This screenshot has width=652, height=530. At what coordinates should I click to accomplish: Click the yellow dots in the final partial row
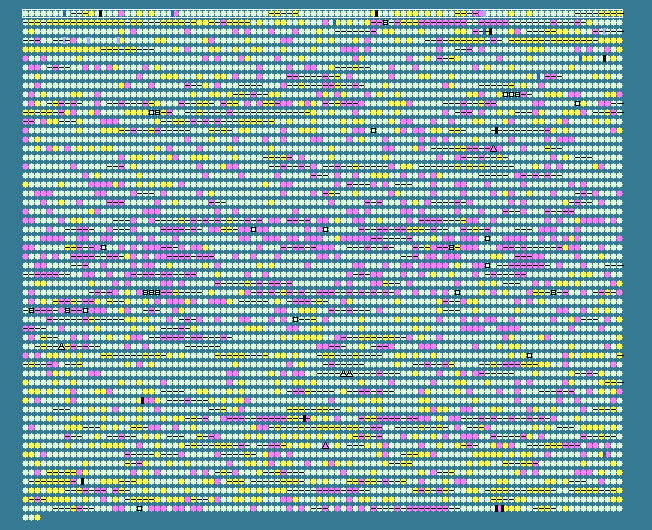[32, 517]
